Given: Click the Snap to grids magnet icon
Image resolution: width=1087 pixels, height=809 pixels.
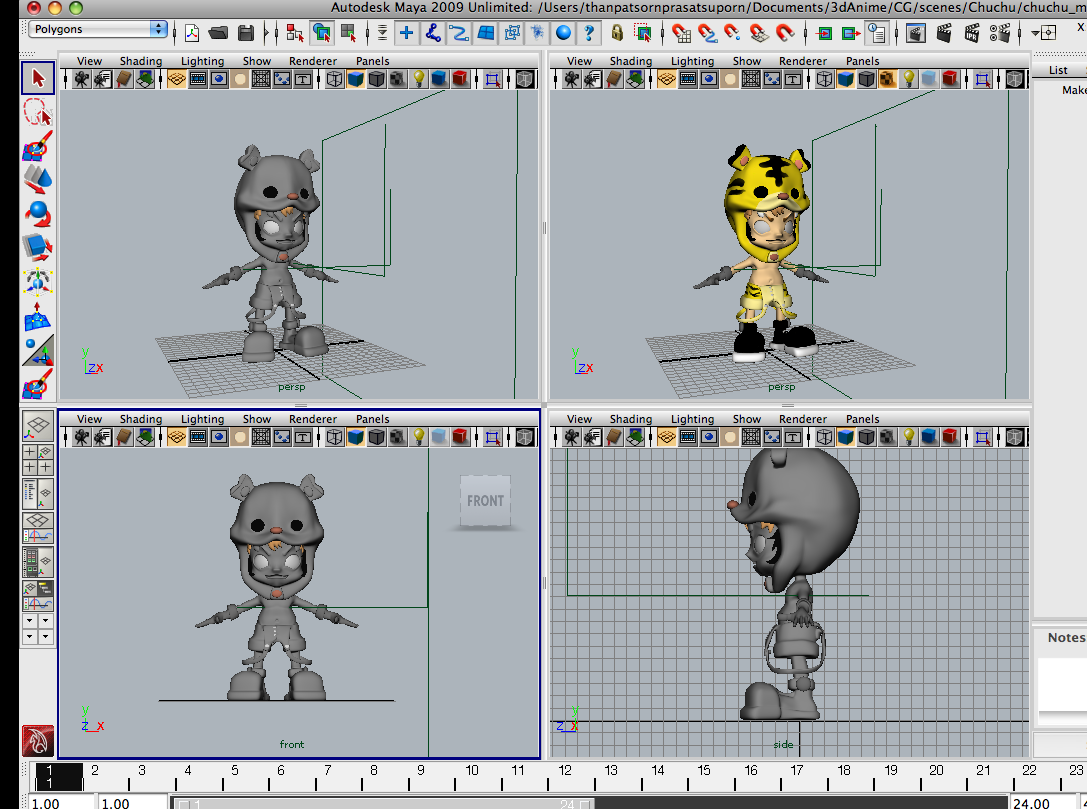Looking at the screenshot, I should tap(682, 33).
